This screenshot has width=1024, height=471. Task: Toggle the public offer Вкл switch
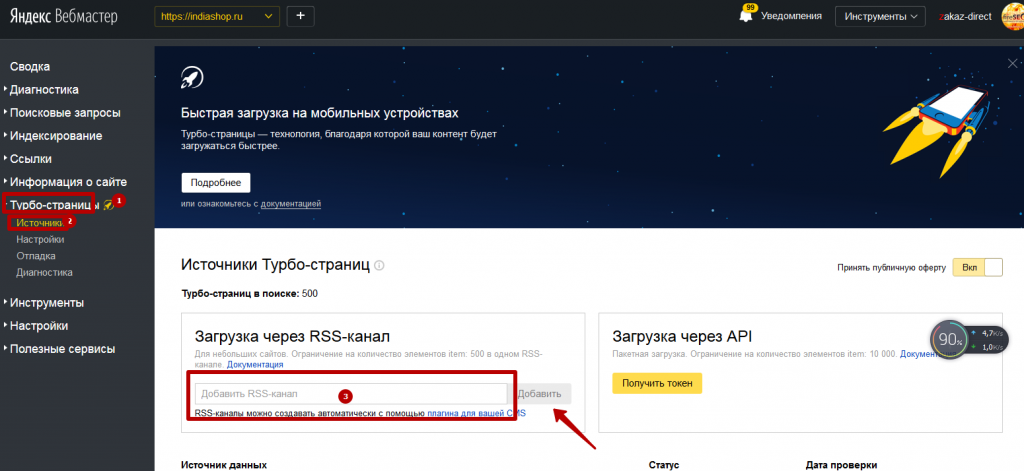tap(978, 267)
